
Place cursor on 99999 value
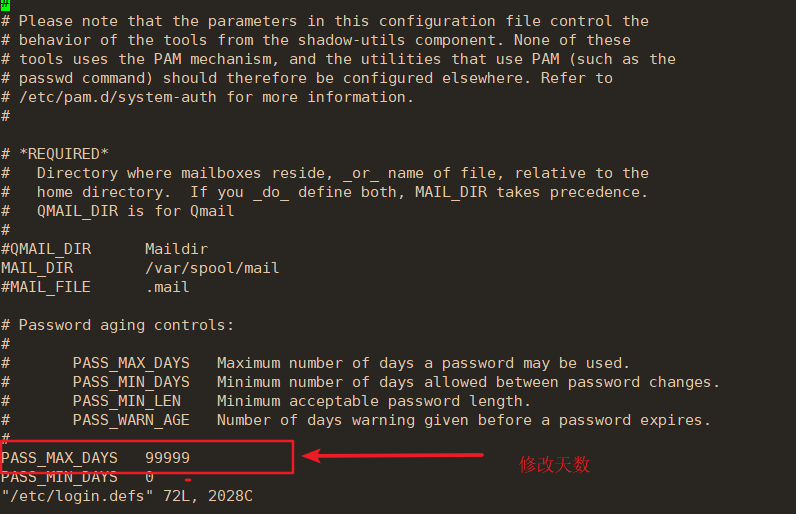tap(167, 458)
